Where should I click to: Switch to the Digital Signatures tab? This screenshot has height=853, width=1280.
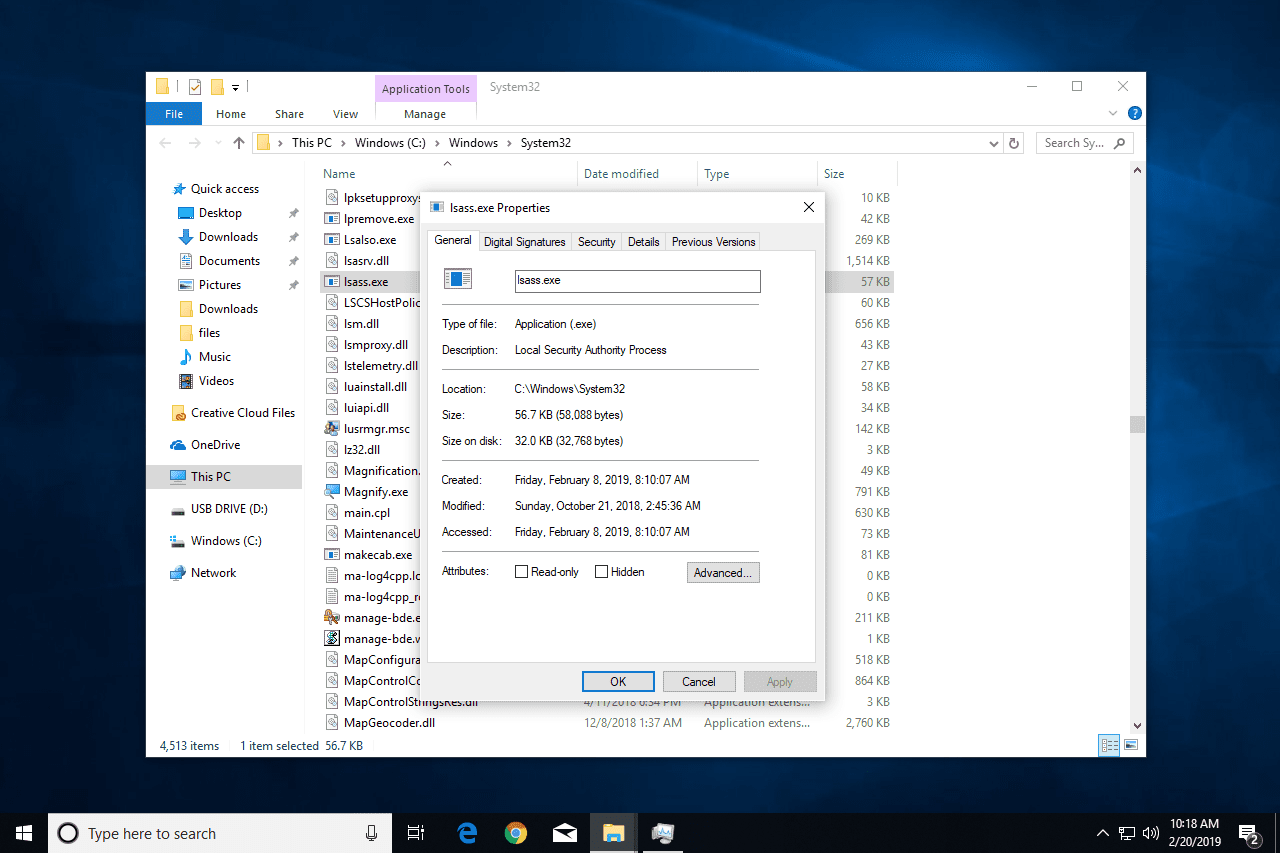point(524,242)
